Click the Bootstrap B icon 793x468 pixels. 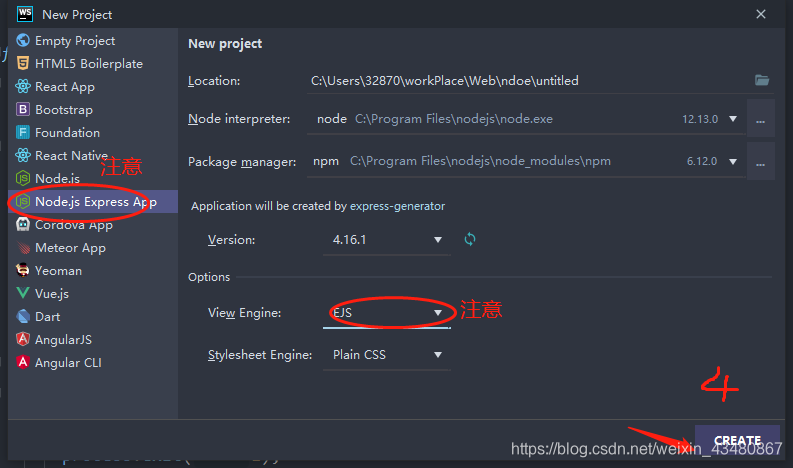23,109
